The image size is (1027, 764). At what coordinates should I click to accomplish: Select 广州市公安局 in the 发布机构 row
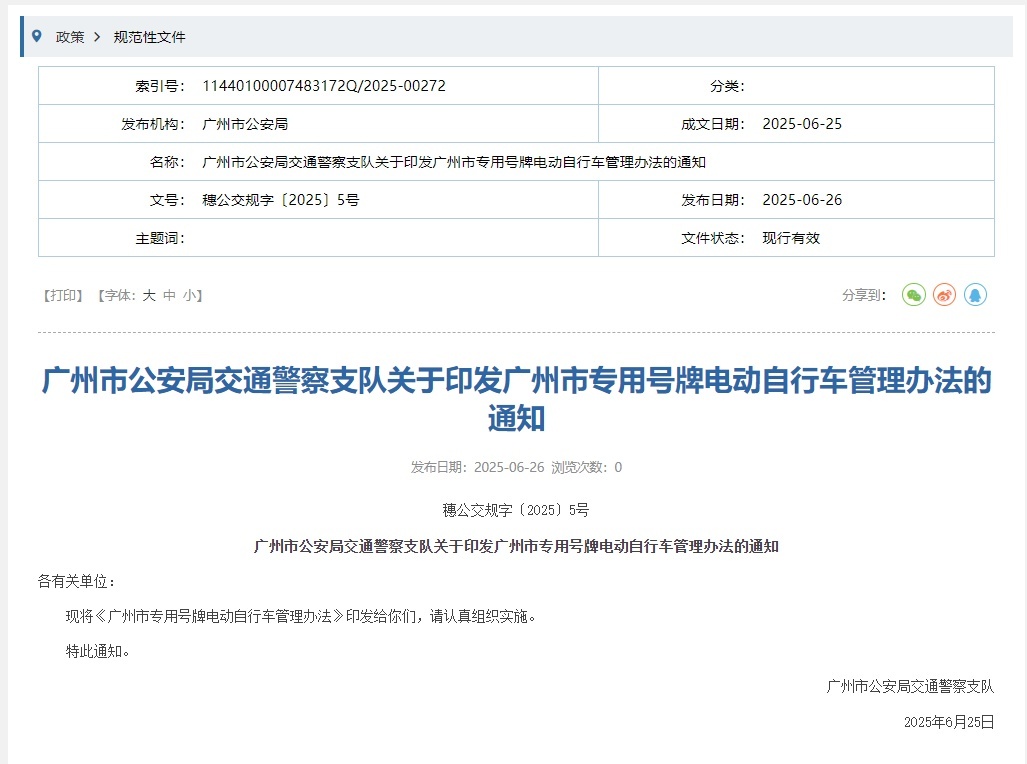(245, 124)
